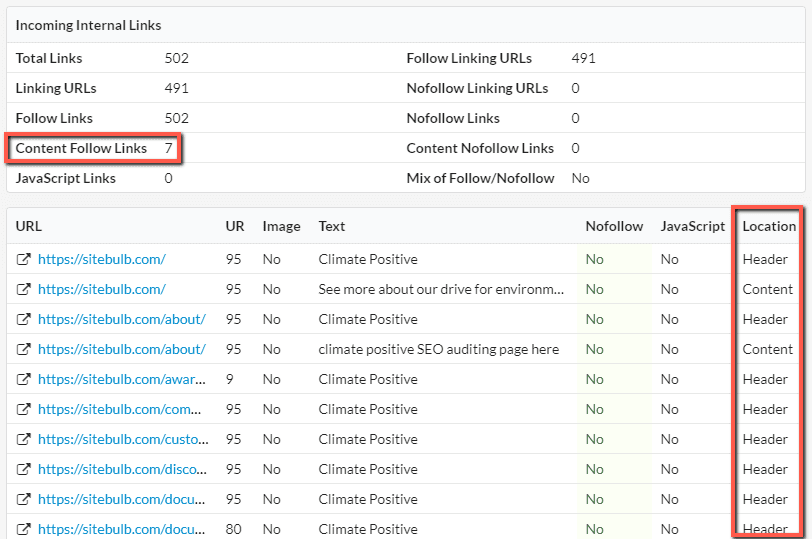The height and width of the screenshot is (539, 812).
Task: Open external icon for 'climate positive SEO auditing' row
Action: coord(23,349)
